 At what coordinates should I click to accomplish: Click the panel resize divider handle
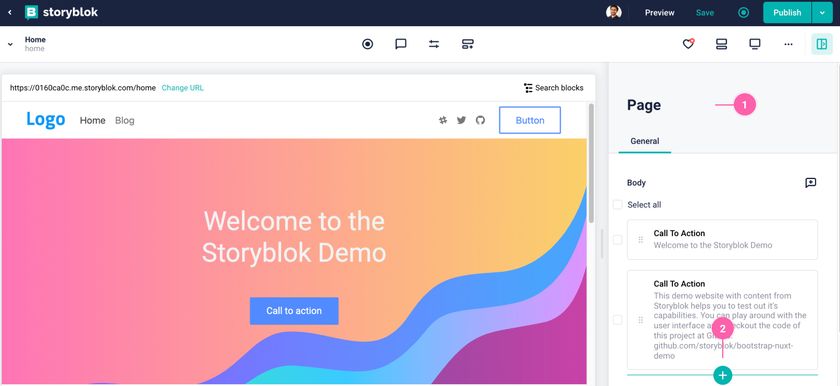(x=602, y=244)
